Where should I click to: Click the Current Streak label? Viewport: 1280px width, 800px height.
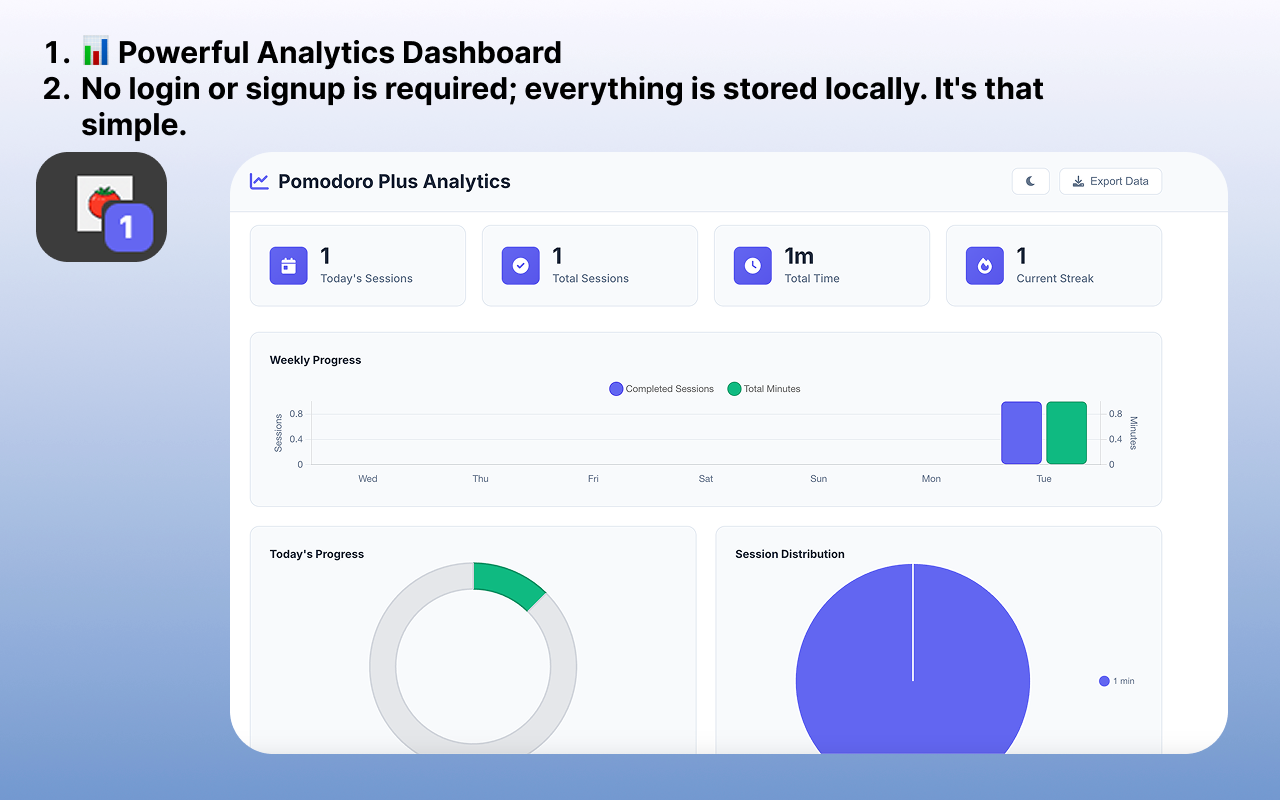click(x=1055, y=279)
